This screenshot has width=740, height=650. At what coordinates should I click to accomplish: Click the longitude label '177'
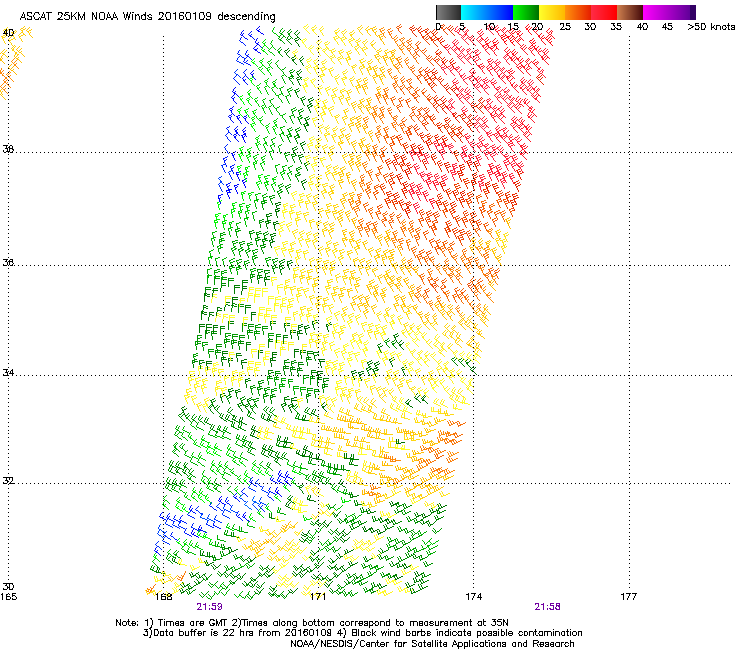point(629,597)
